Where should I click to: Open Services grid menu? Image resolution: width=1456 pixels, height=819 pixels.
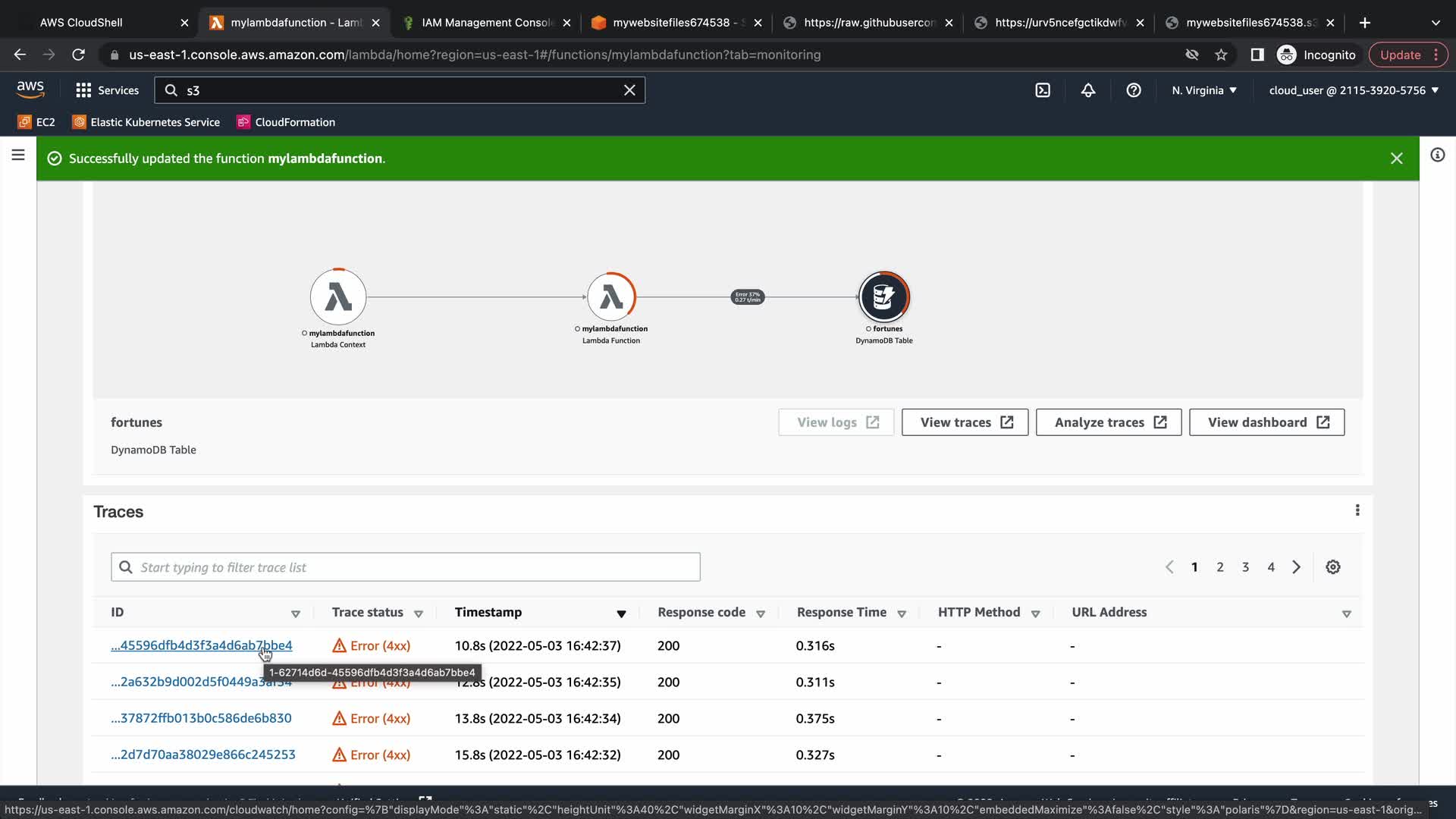83,90
